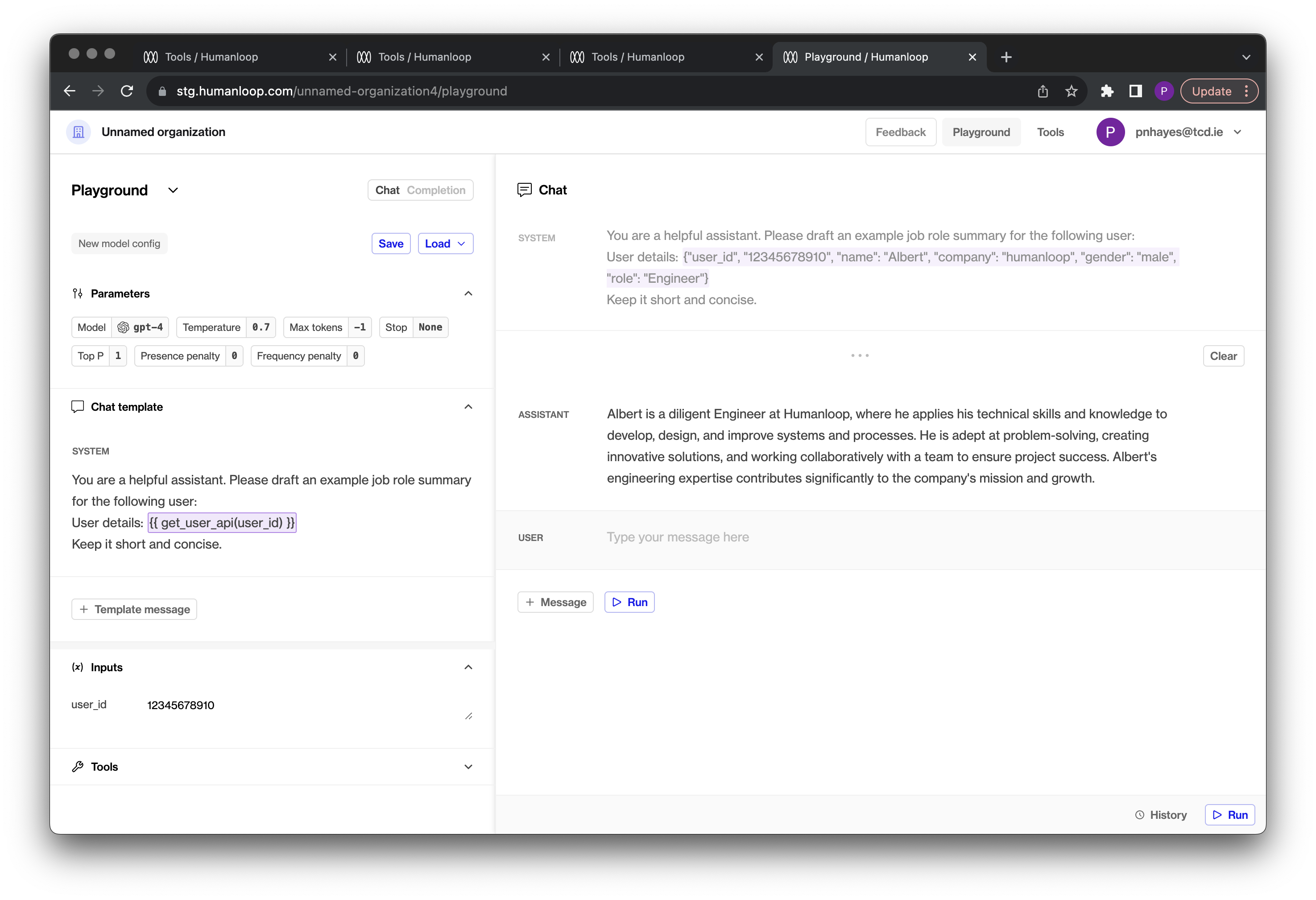Image resolution: width=1316 pixels, height=900 pixels.
Task: Open the Stop None parameter
Action: (x=414, y=327)
